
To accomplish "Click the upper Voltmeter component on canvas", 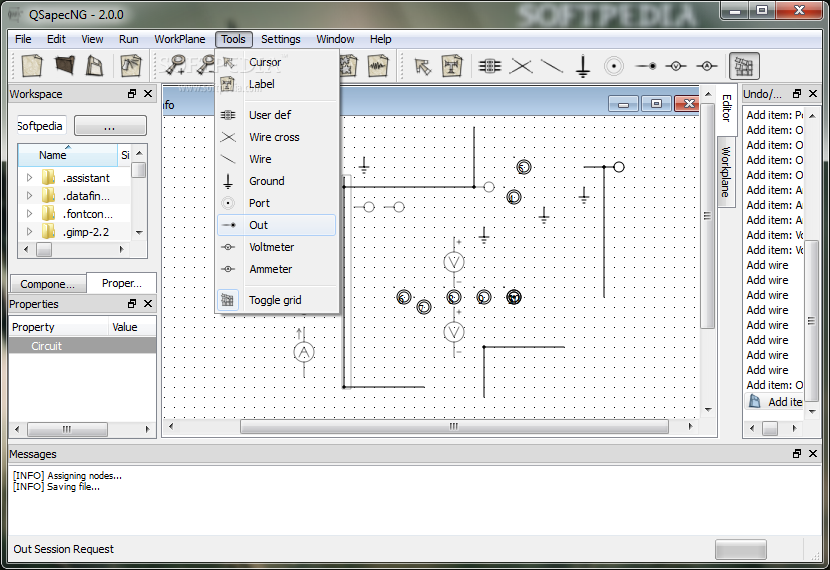I will tap(454, 261).
